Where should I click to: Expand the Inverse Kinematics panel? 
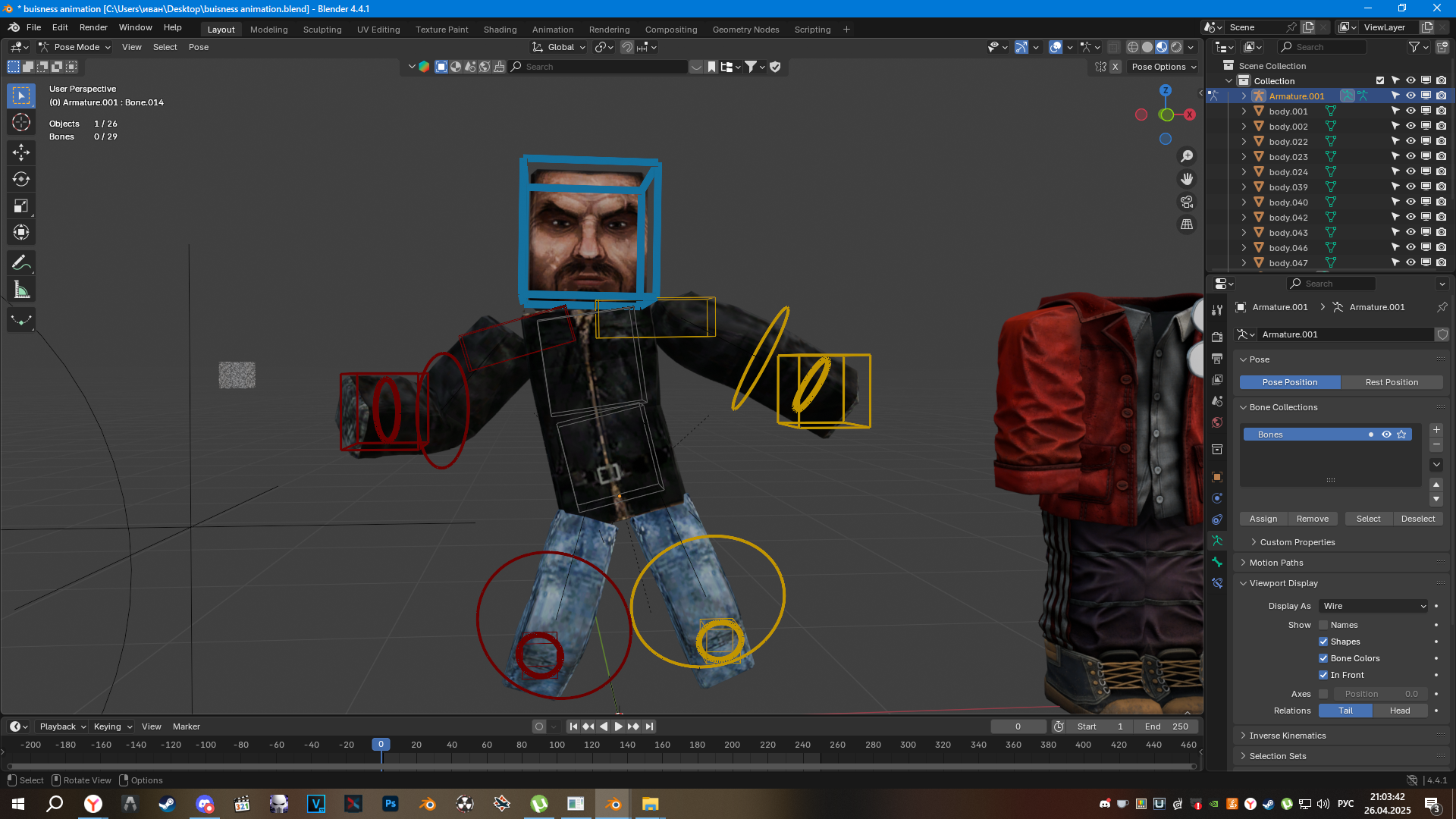pyautogui.click(x=1287, y=736)
